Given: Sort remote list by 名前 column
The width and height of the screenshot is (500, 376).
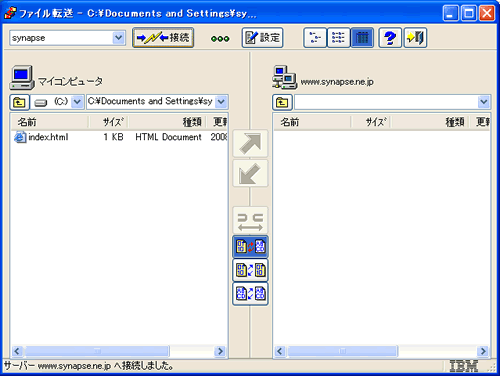Looking at the screenshot, I should point(312,122).
